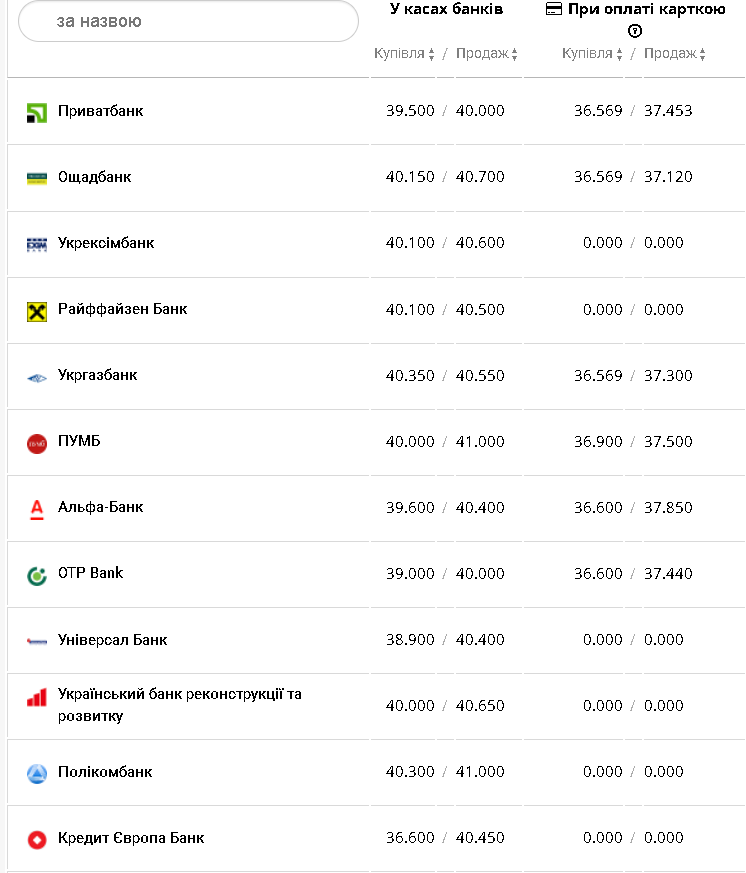Sort cash desk rates by Продаж
The image size is (746, 873).
tap(487, 54)
